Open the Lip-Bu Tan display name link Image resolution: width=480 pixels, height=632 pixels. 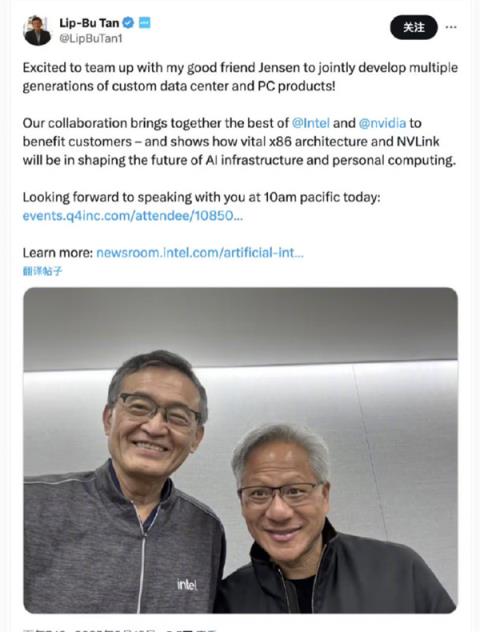click(x=89, y=23)
